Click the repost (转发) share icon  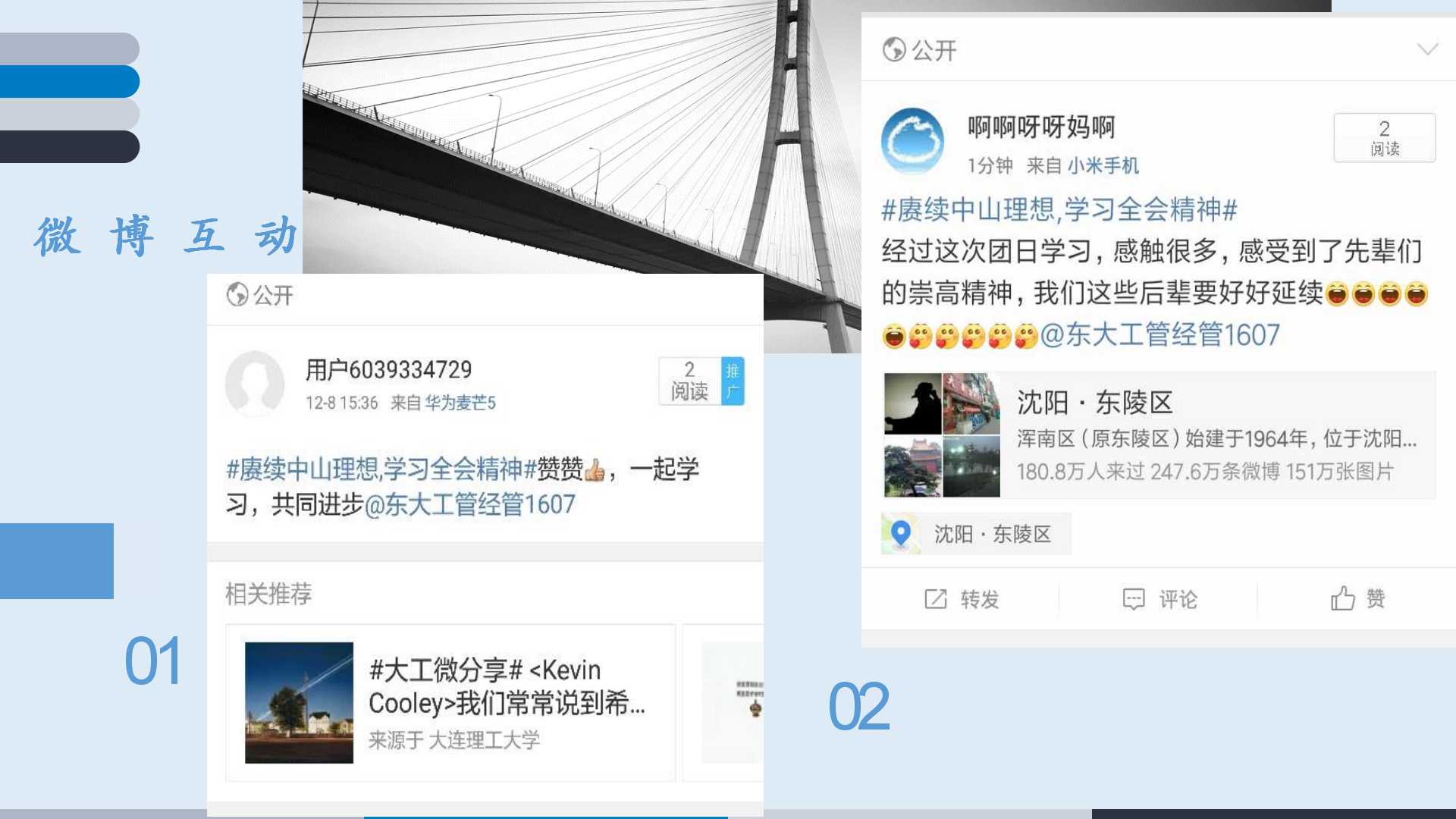point(936,599)
